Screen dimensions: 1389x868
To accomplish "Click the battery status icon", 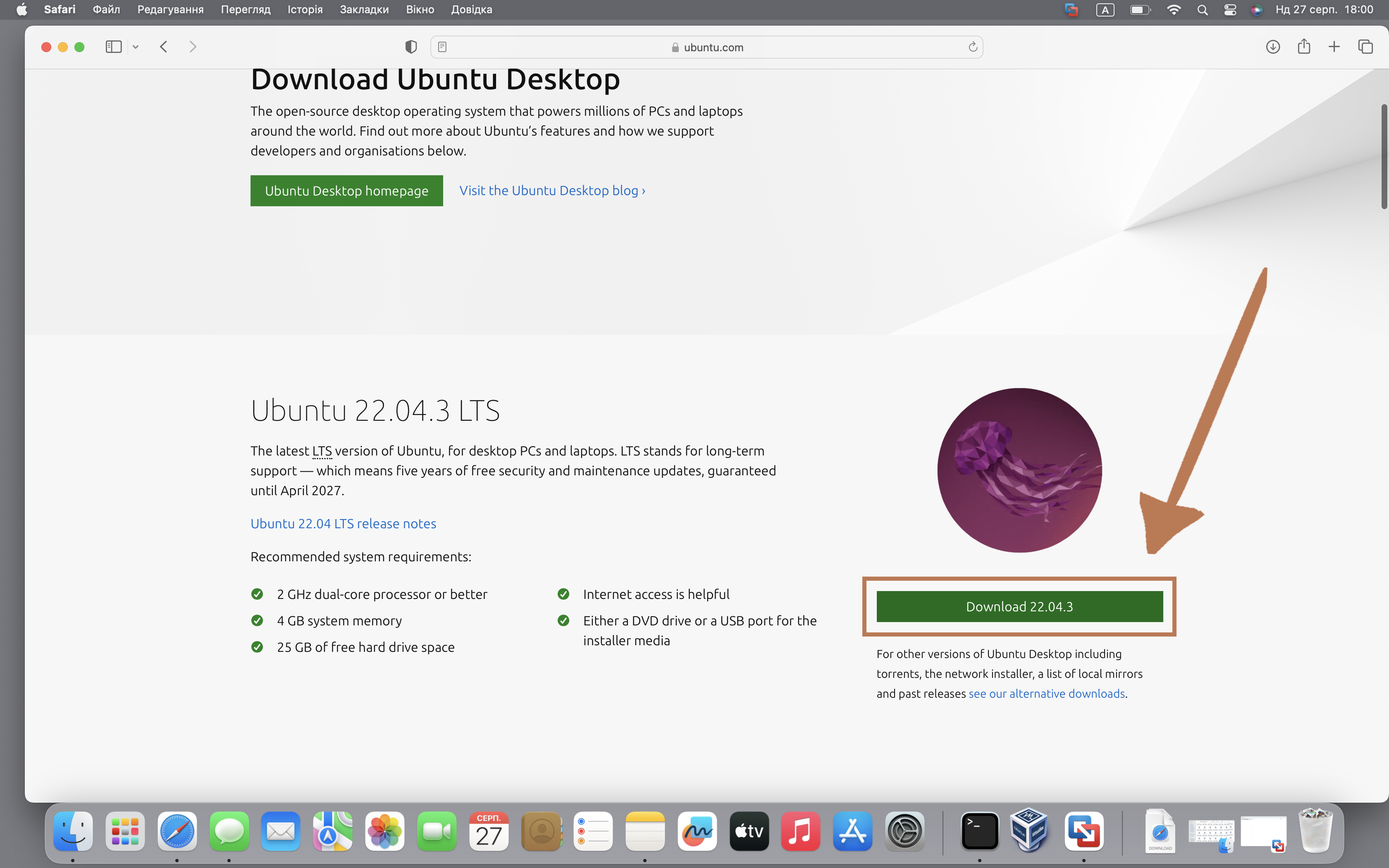I will (x=1141, y=10).
